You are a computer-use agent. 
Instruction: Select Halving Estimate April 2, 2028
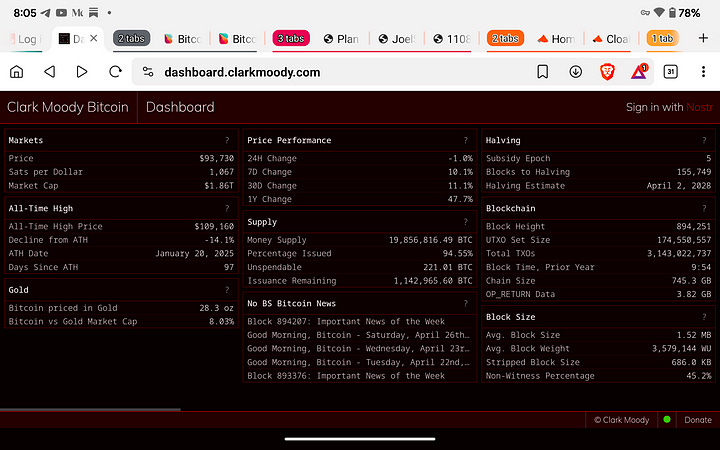pos(679,186)
